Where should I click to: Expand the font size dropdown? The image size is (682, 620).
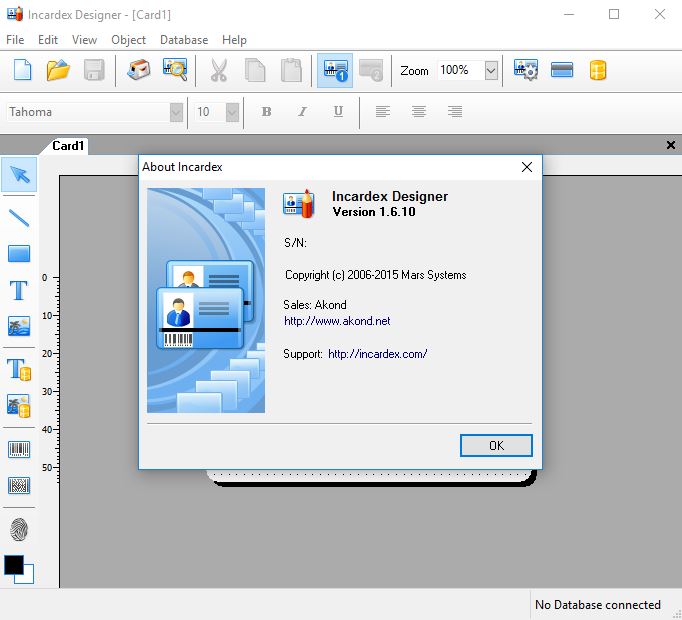232,113
